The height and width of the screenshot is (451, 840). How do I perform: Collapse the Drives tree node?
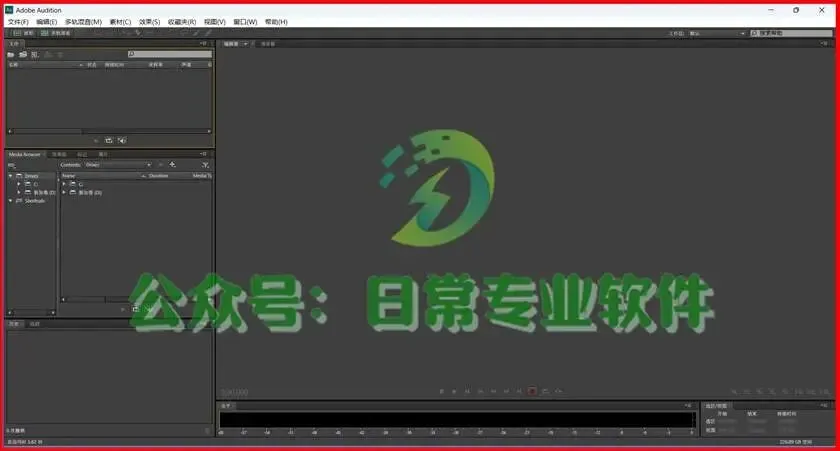coord(10,176)
